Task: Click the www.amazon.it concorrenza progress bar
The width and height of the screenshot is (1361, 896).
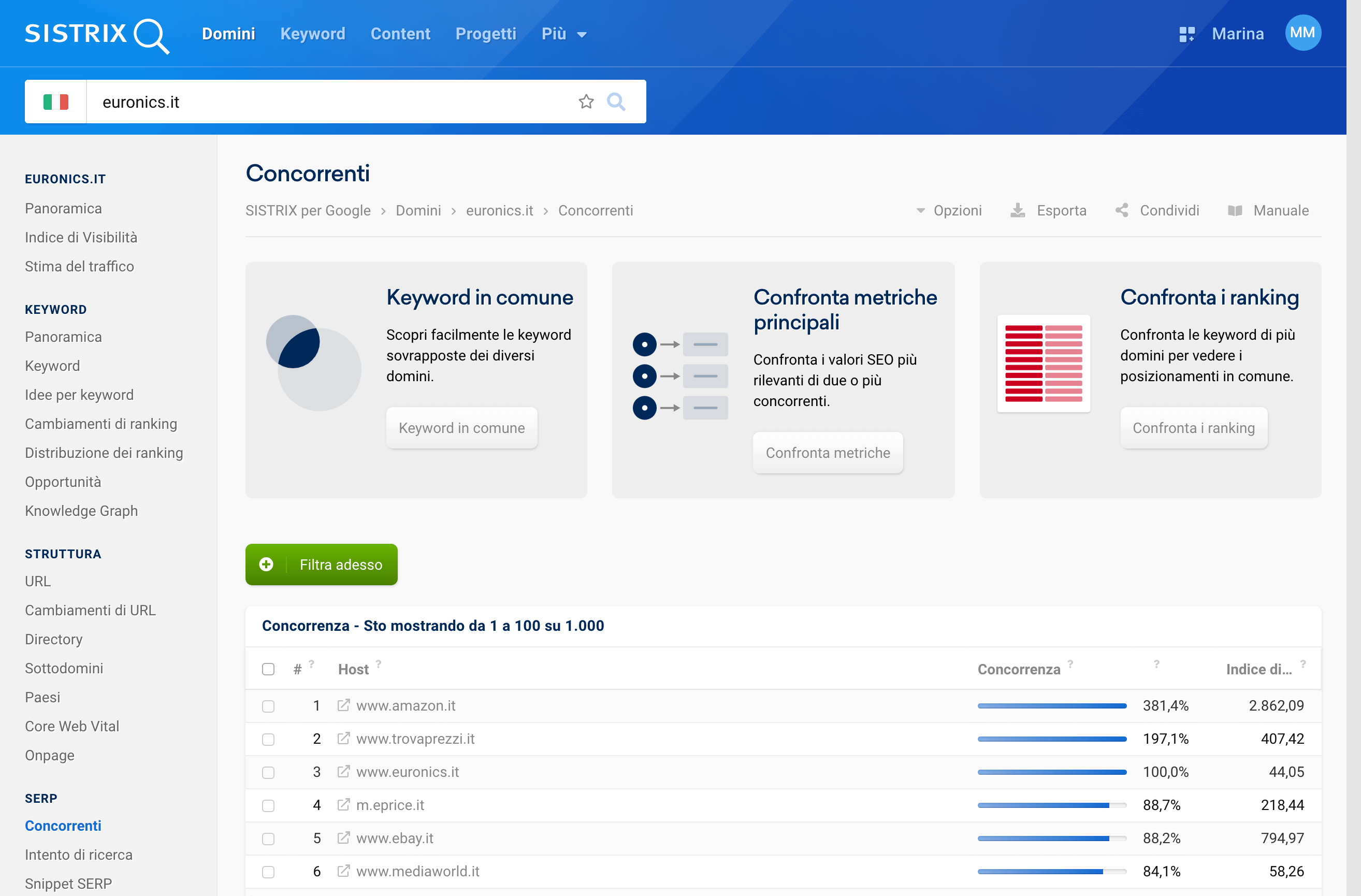Action: point(1052,705)
